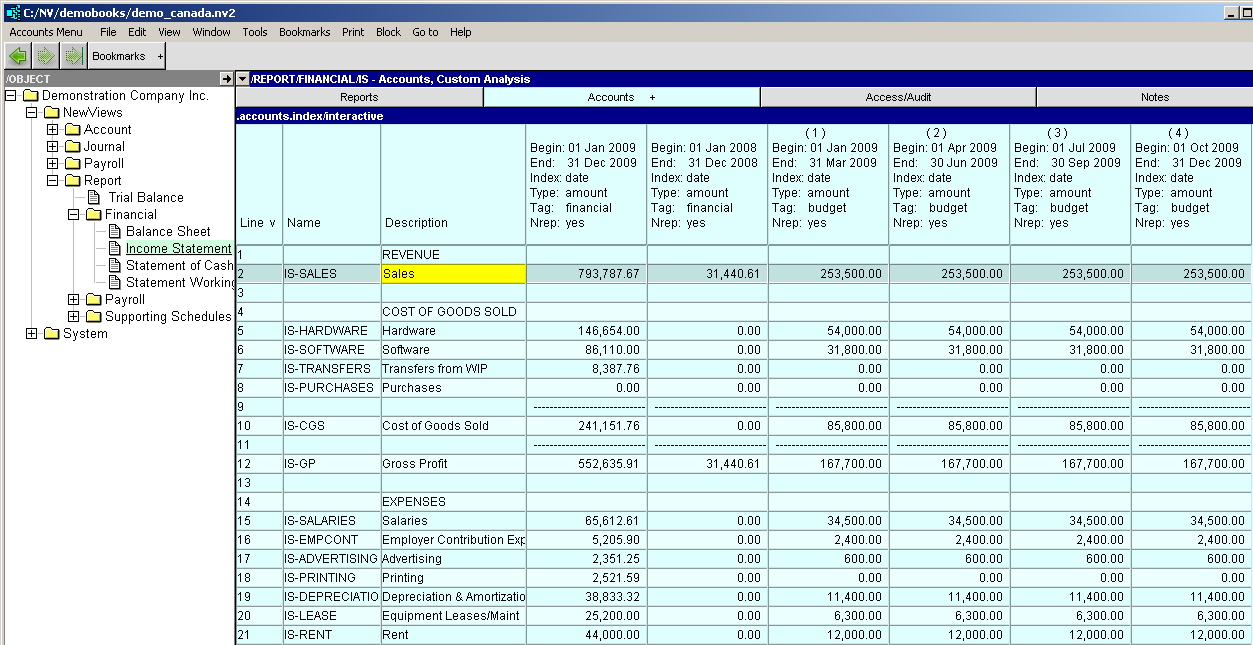The height and width of the screenshot is (645, 1253).
Task: Click the Line column header to sort
Action: coord(258,223)
